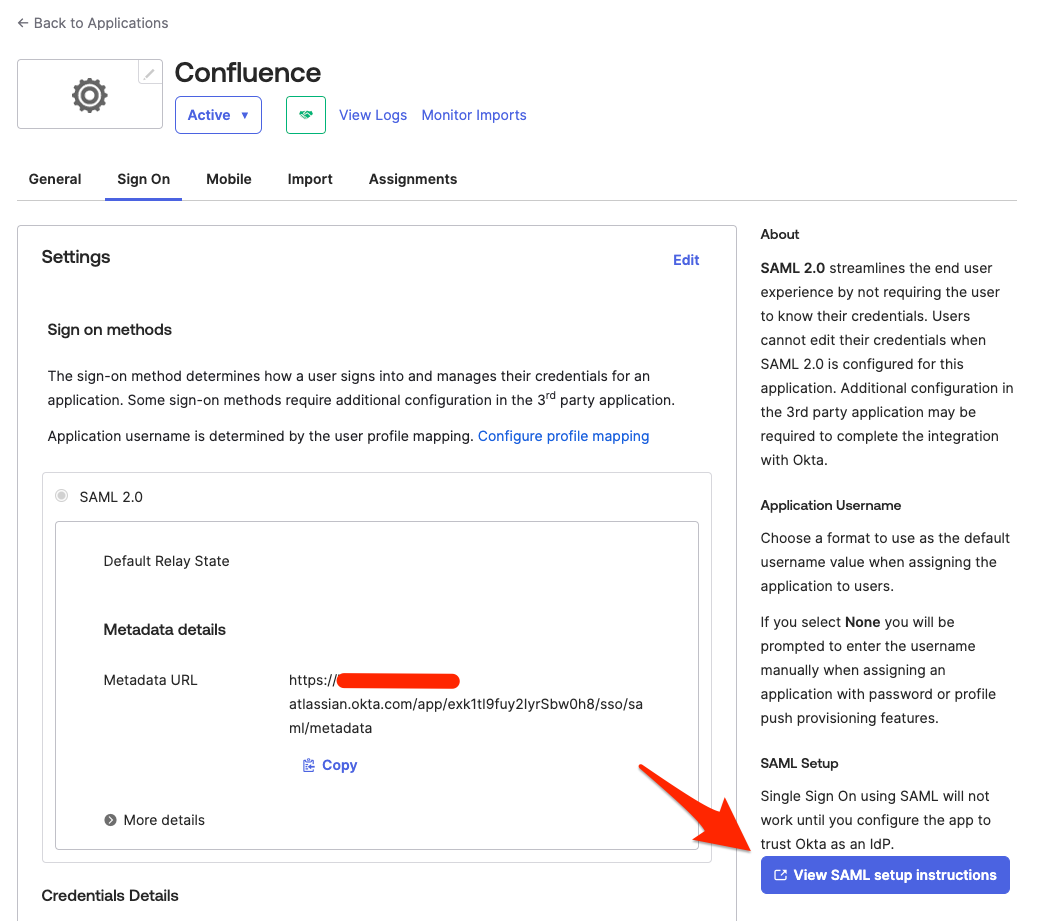Click the Sign on methods heading
The height and width of the screenshot is (921, 1037).
(x=110, y=329)
